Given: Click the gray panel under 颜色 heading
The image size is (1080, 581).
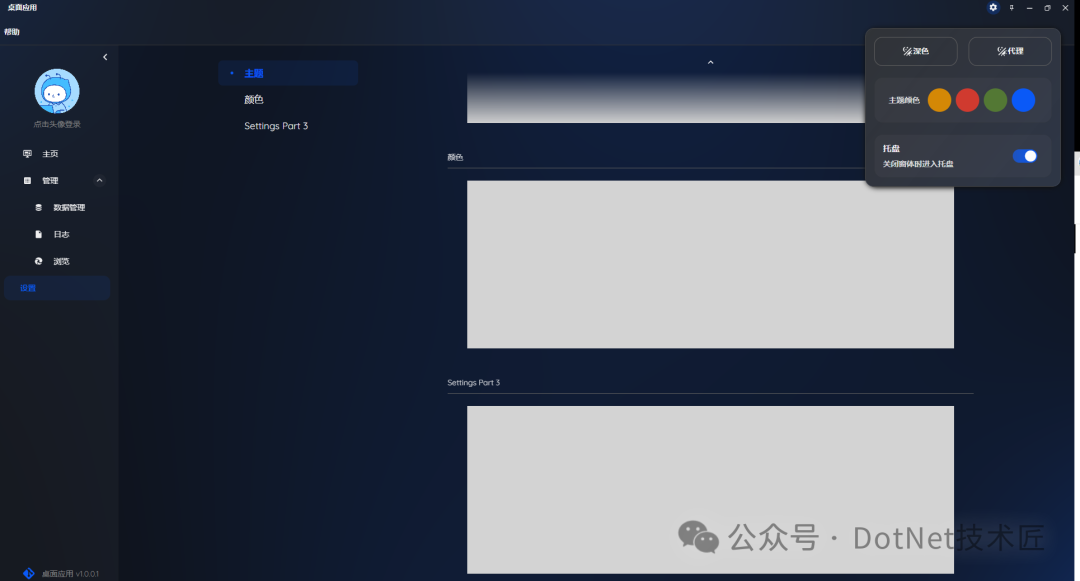Looking at the screenshot, I should pos(710,264).
